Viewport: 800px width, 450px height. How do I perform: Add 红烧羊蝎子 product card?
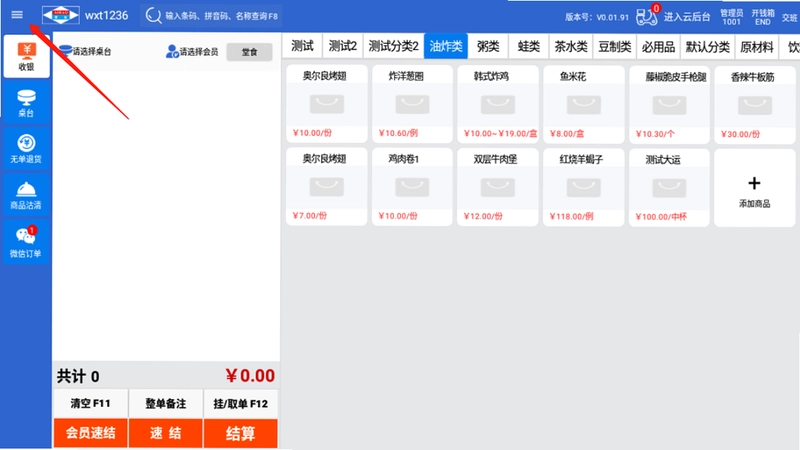(x=583, y=188)
